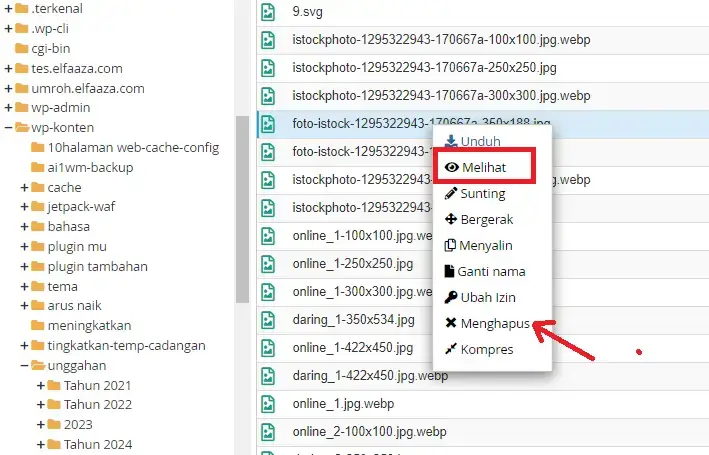
Task: Click the key icon beside Ubah Izin
Action: click(451, 297)
